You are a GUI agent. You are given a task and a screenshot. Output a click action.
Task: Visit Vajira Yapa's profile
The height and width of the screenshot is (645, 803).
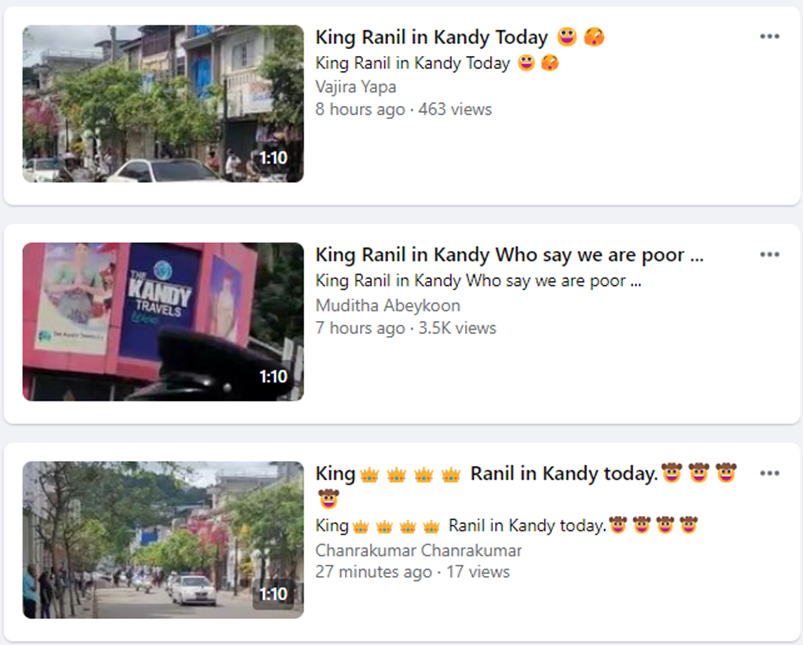pos(355,87)
